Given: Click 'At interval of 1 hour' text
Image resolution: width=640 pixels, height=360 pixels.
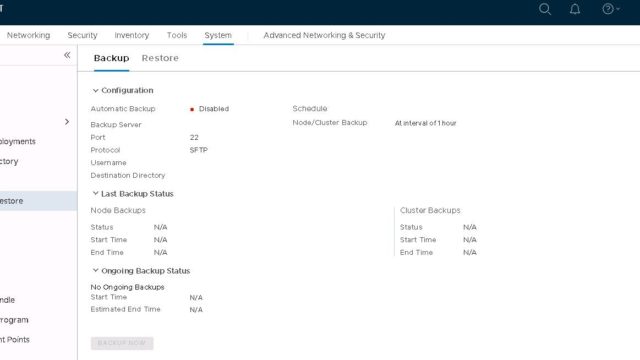Looking at the screenshot, I should pos(425,123).
